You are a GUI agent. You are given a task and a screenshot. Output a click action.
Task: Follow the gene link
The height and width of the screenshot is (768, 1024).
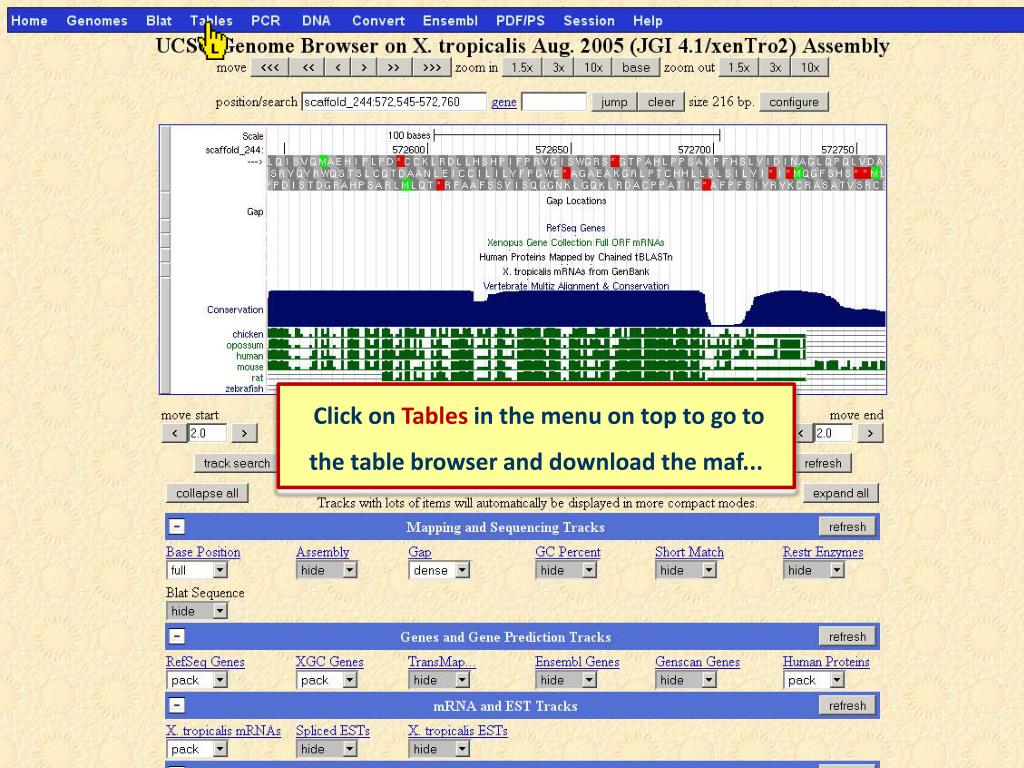tap(504, 102)
